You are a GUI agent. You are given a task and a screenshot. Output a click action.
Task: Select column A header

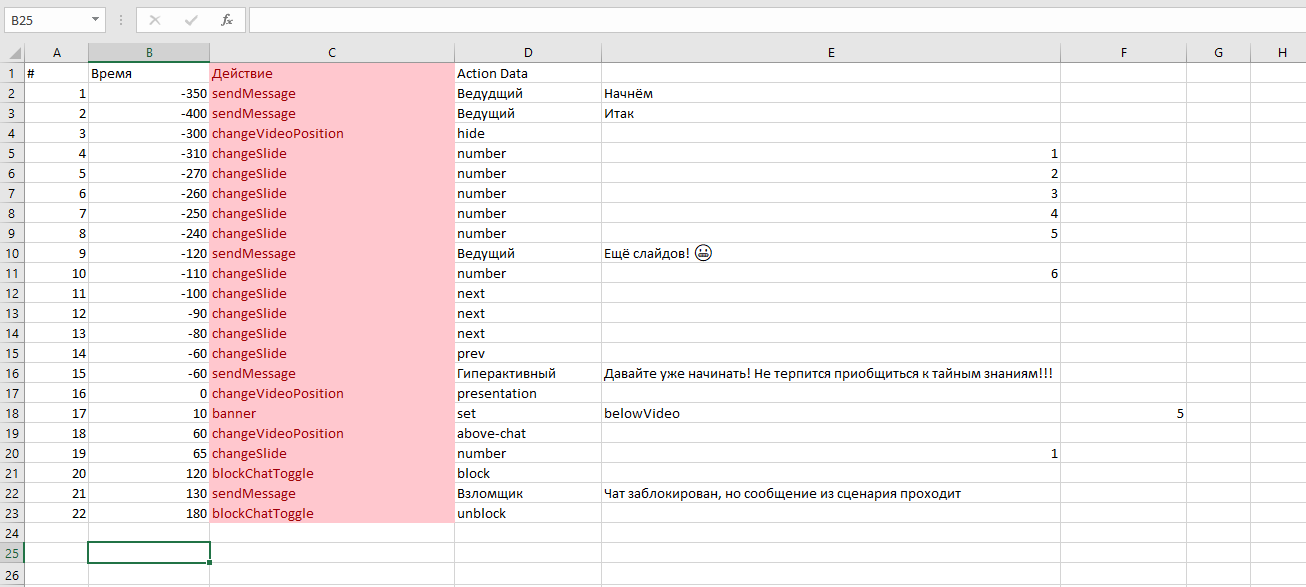(x=56, y=53)
